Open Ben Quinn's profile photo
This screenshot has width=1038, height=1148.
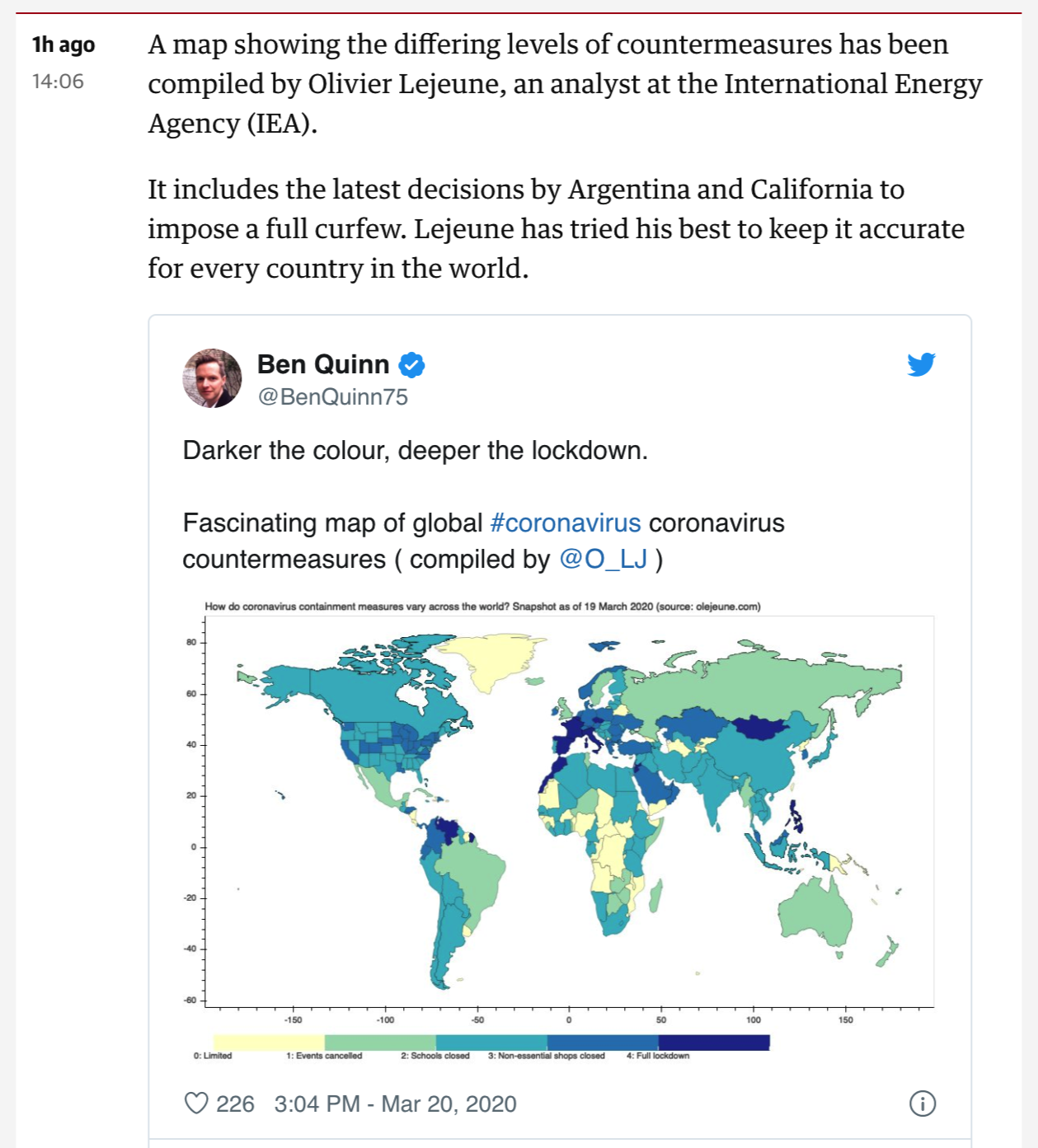tap(212, 378)
